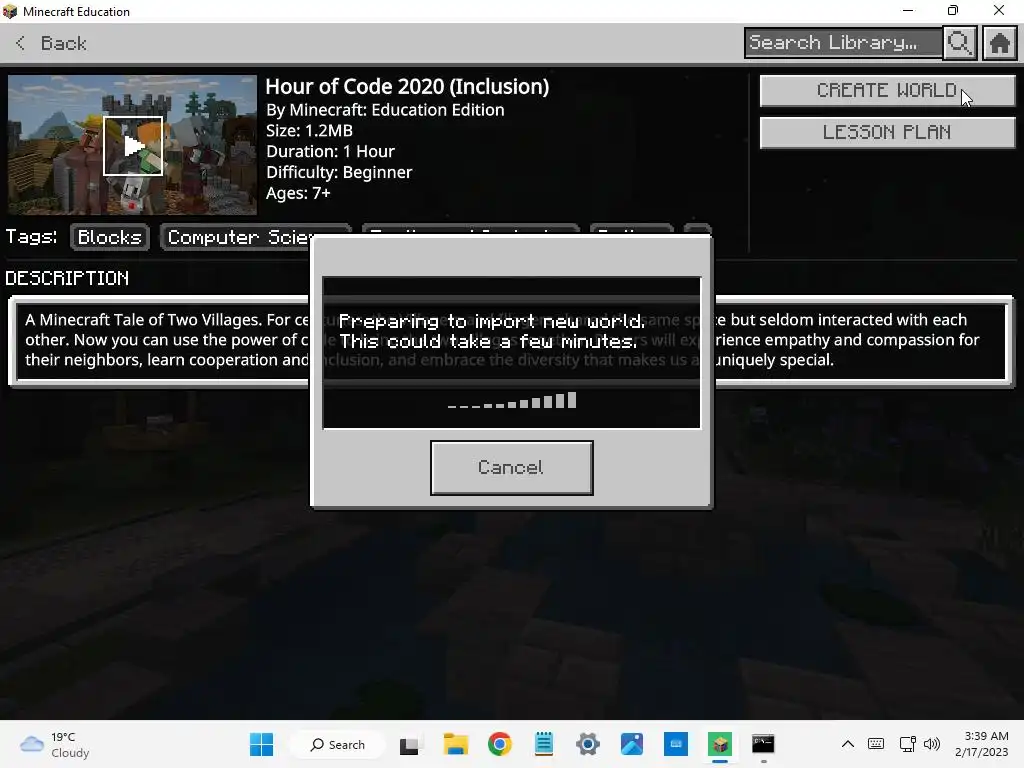Click the DESCRIPTION heading
The image size is (1024, 768).
click(x=67, y=278)
